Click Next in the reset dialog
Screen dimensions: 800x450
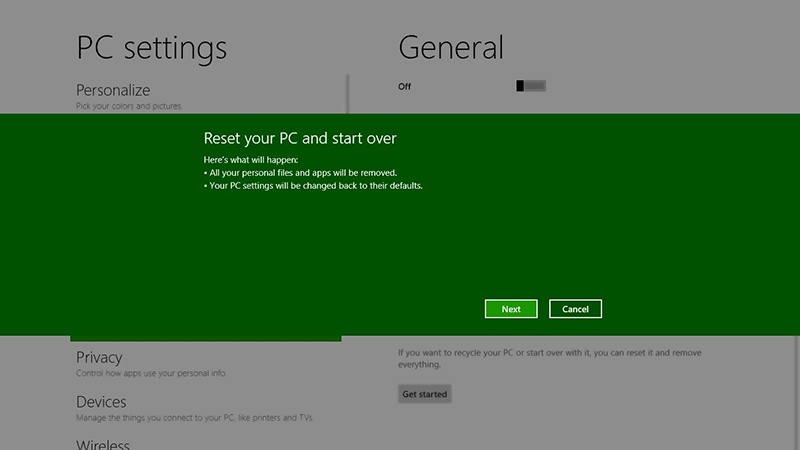coord(511,309)
